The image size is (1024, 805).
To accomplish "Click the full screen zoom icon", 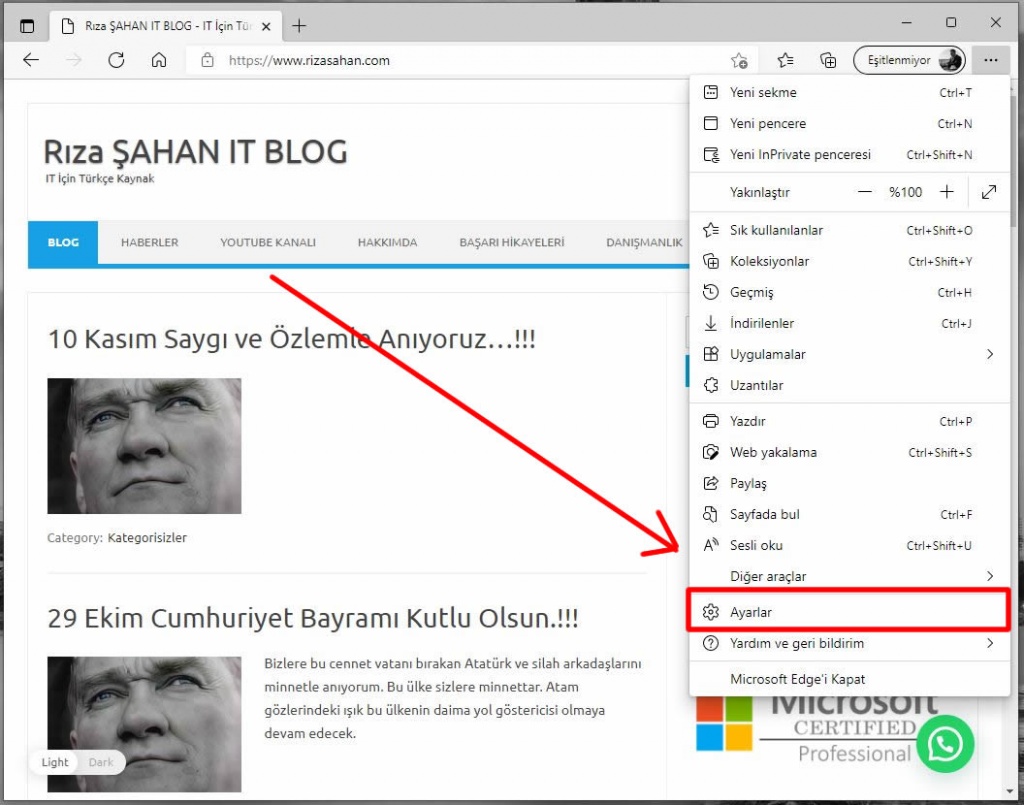I will [988, 192].
